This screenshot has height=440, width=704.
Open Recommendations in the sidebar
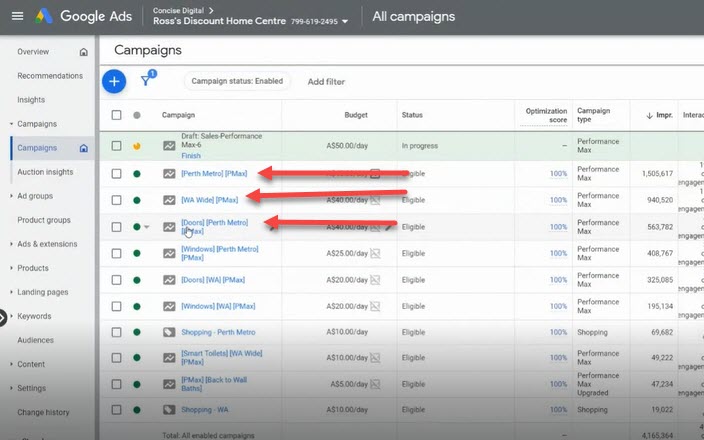50,76
